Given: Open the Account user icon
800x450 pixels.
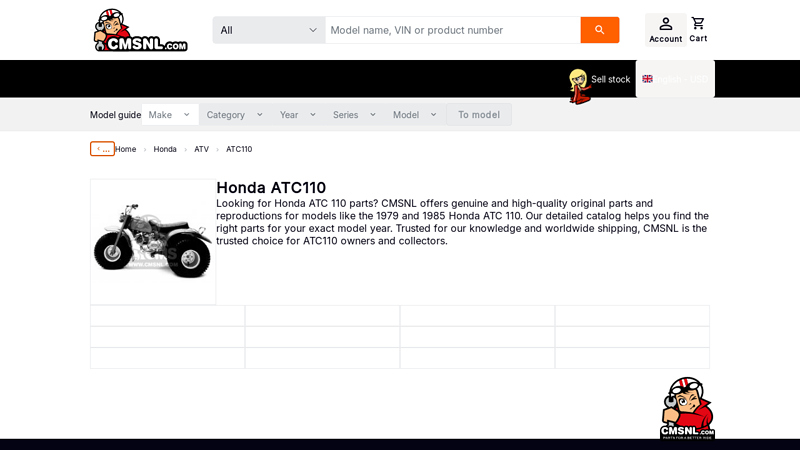Looking at the screenshot, I should 665,24.
